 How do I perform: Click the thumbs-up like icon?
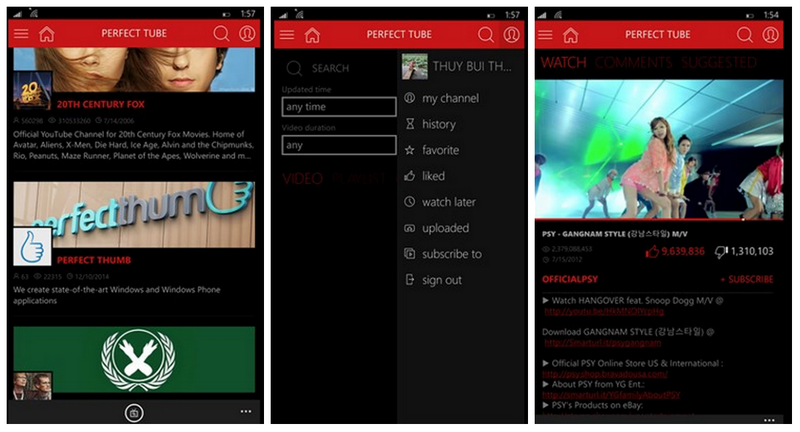(x=652, y=251)
